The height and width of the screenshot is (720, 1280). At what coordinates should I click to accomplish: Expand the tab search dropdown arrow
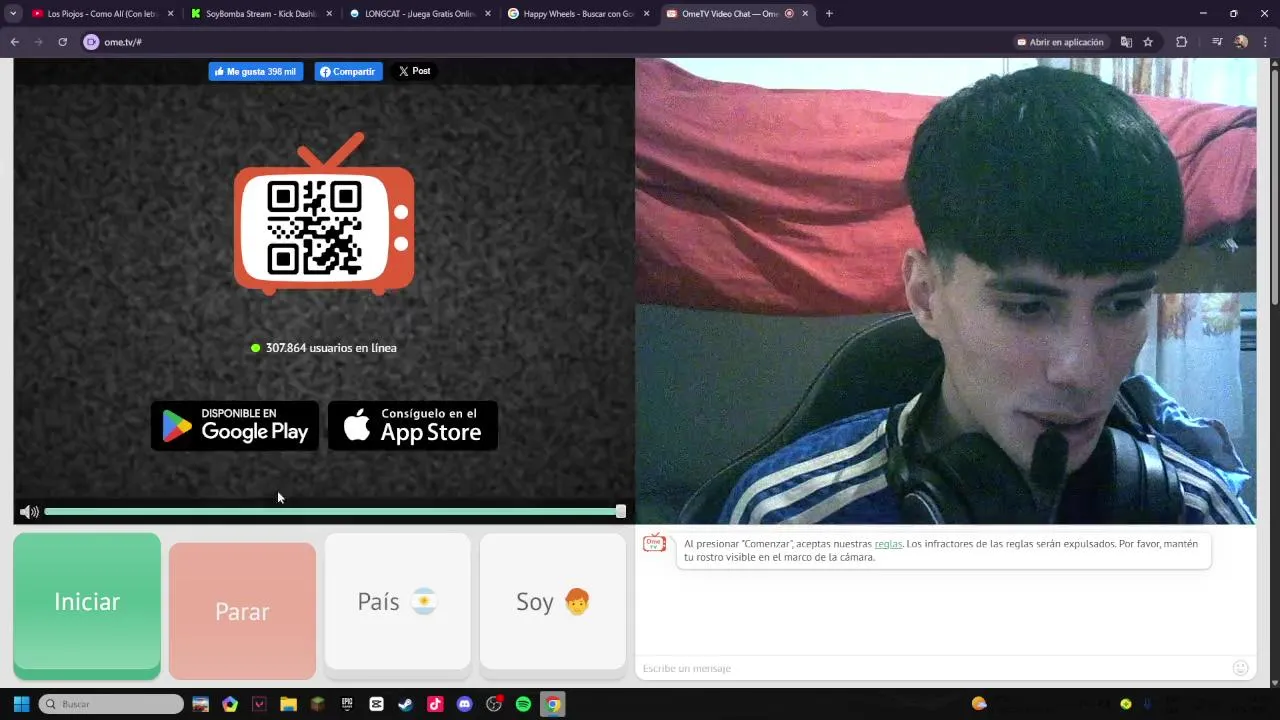click(x=13, y=14)
